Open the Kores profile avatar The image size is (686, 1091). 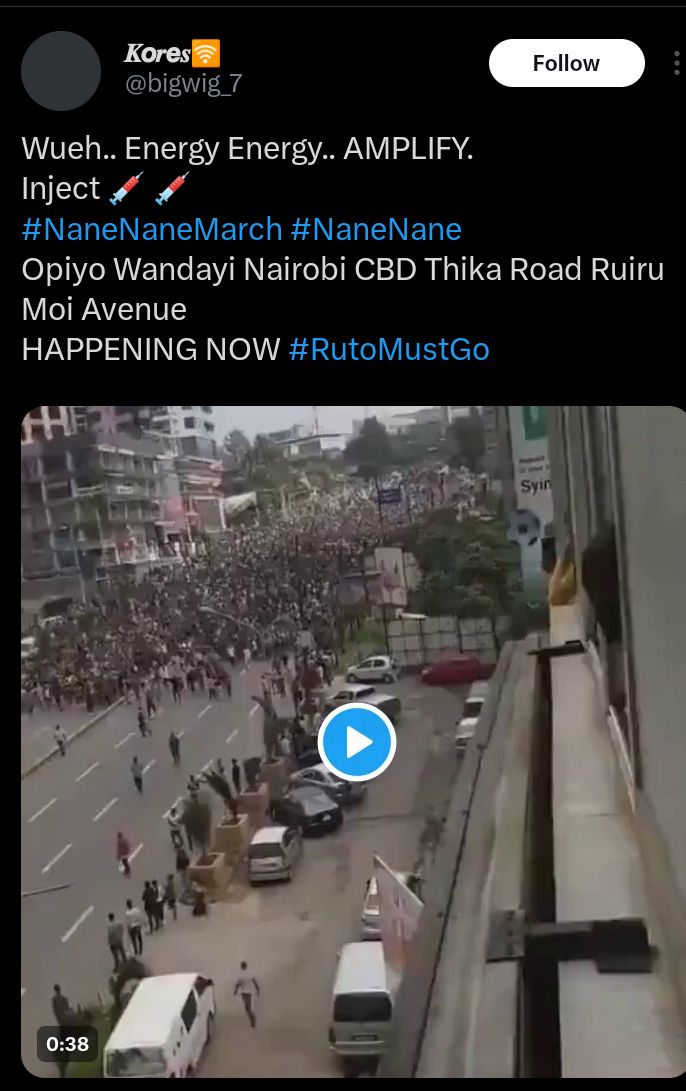pyautogui.click(x=61, y=71)
